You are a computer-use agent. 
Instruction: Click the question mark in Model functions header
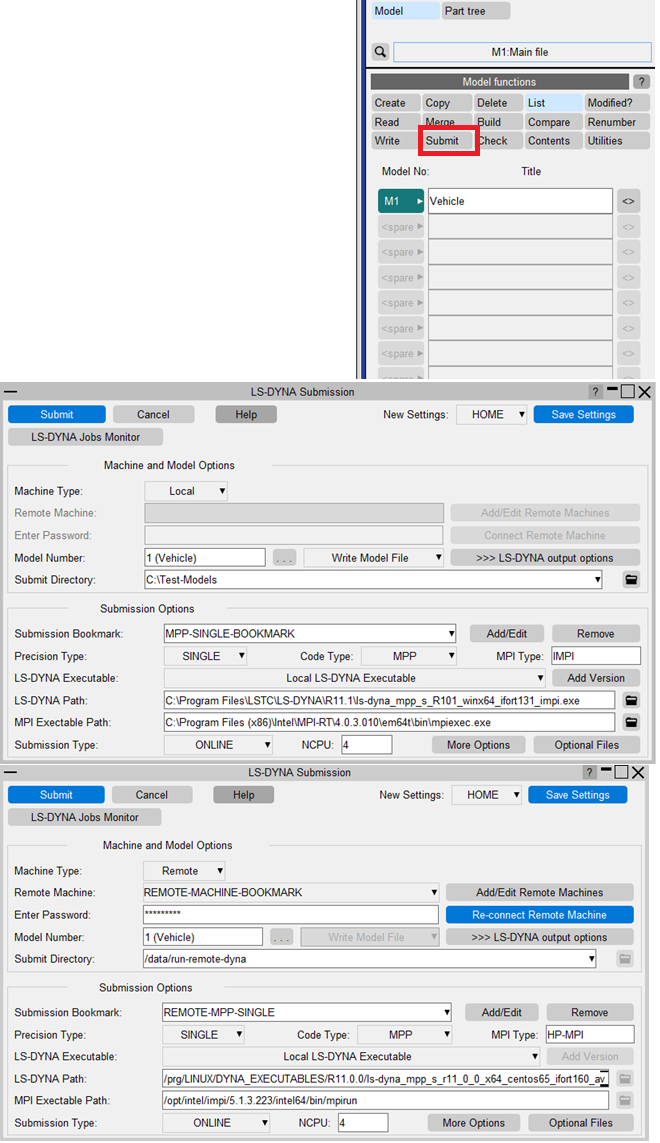(x=642, y=82)
